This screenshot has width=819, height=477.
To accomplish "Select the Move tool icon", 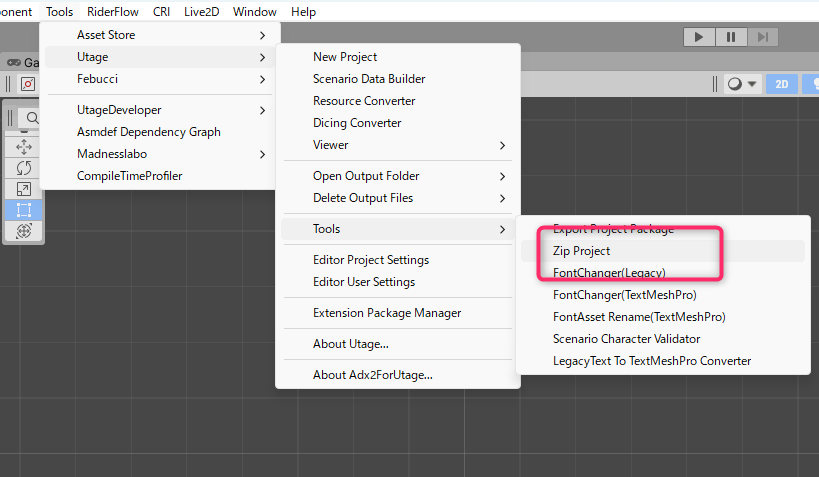I will pyautogui.click(x=25, y=146).
